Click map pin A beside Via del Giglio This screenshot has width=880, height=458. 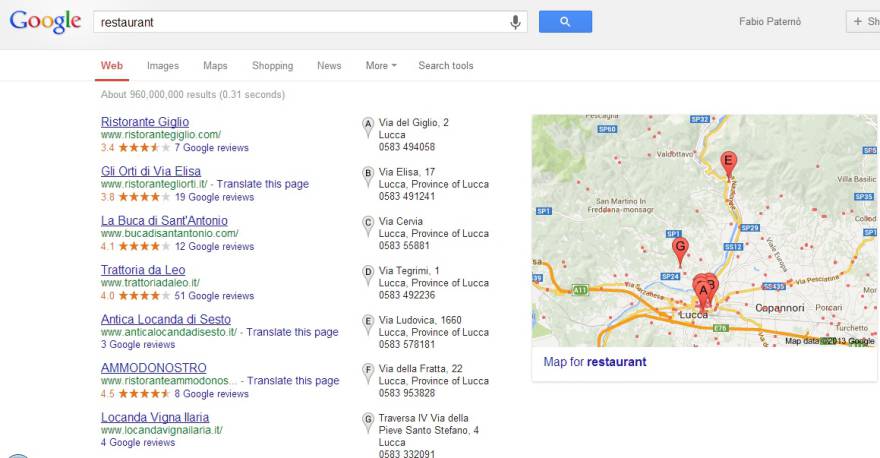[x=368, y=127]
